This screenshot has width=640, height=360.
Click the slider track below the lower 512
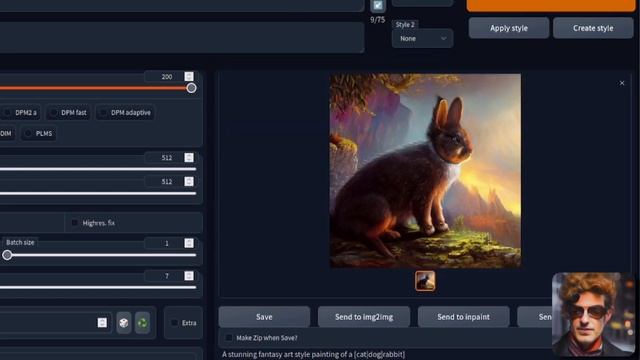(98, 193)
